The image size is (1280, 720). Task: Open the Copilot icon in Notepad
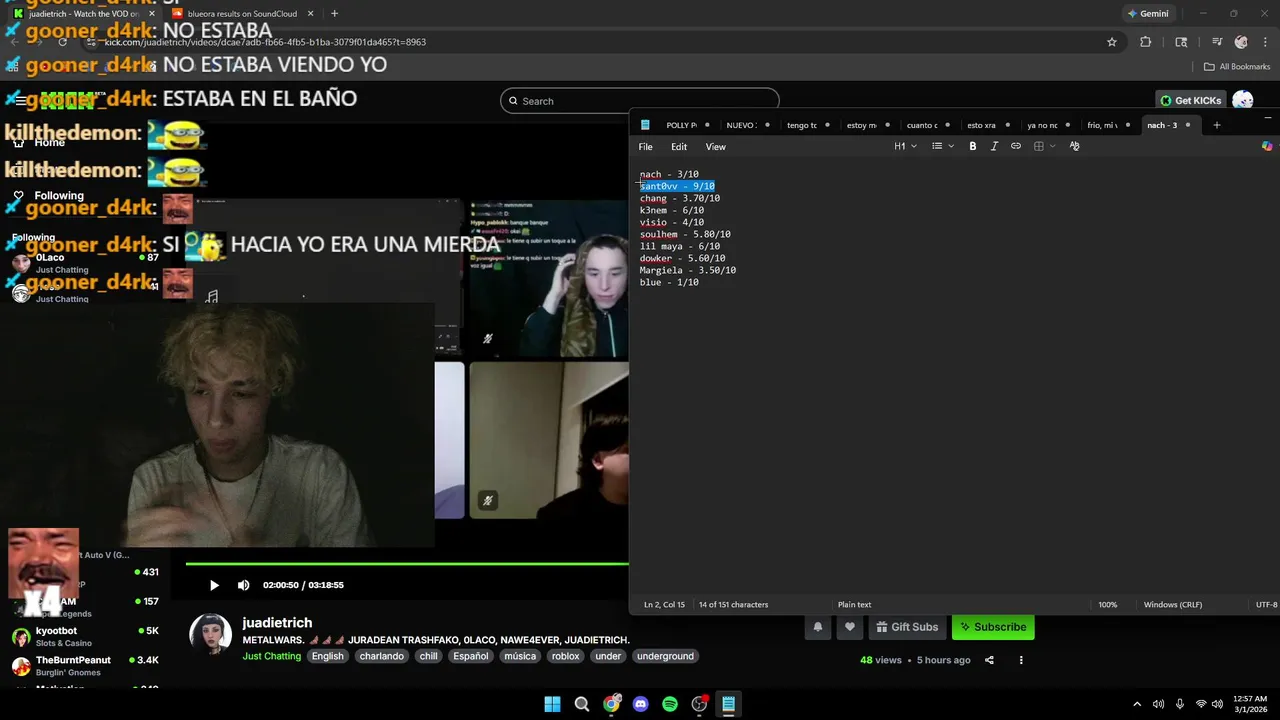coord(1267,146)
